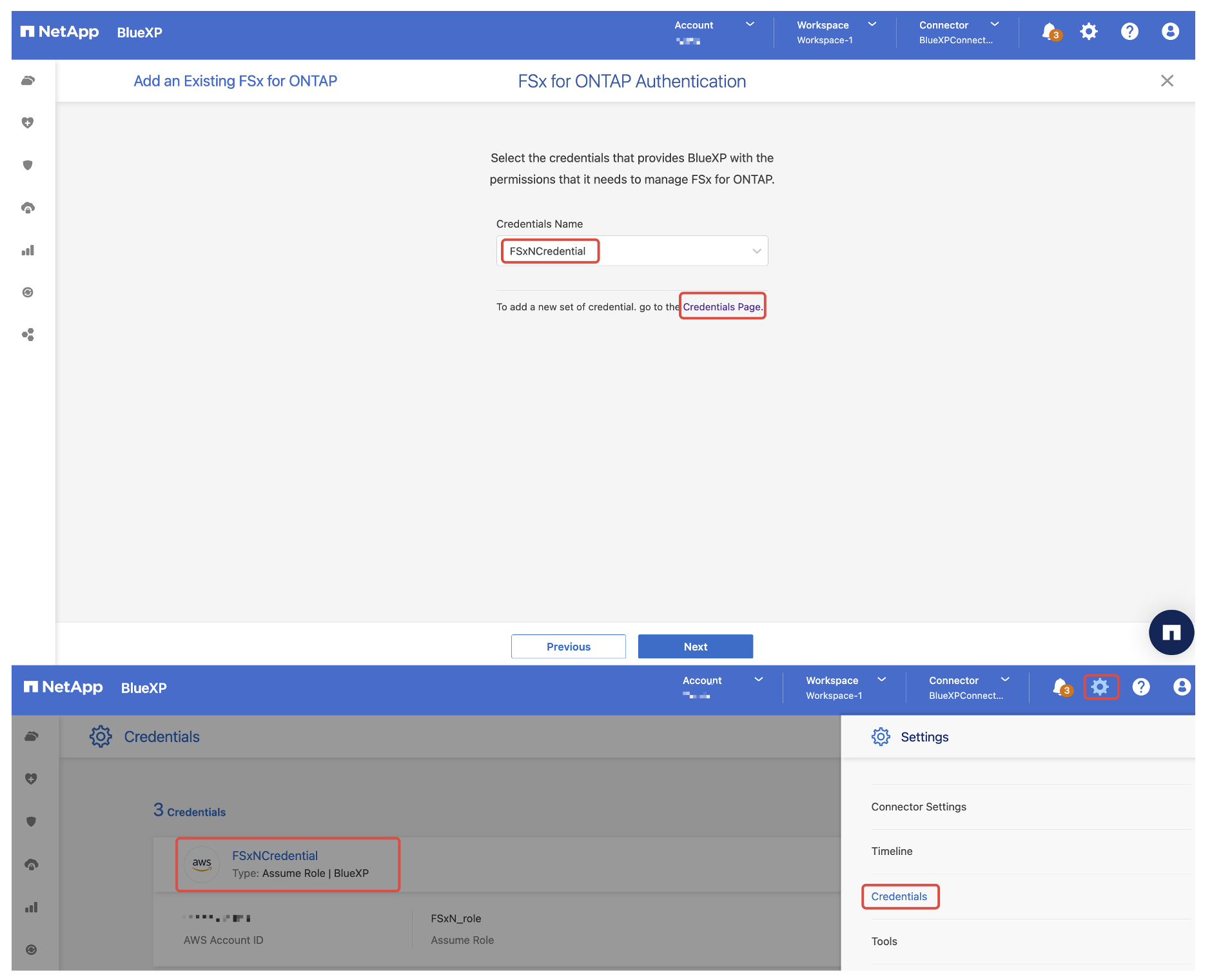Open the bar chart icon in the FSx Authentication page sidebar
This screenshot has height=980, width=1212.
point(28,250)
